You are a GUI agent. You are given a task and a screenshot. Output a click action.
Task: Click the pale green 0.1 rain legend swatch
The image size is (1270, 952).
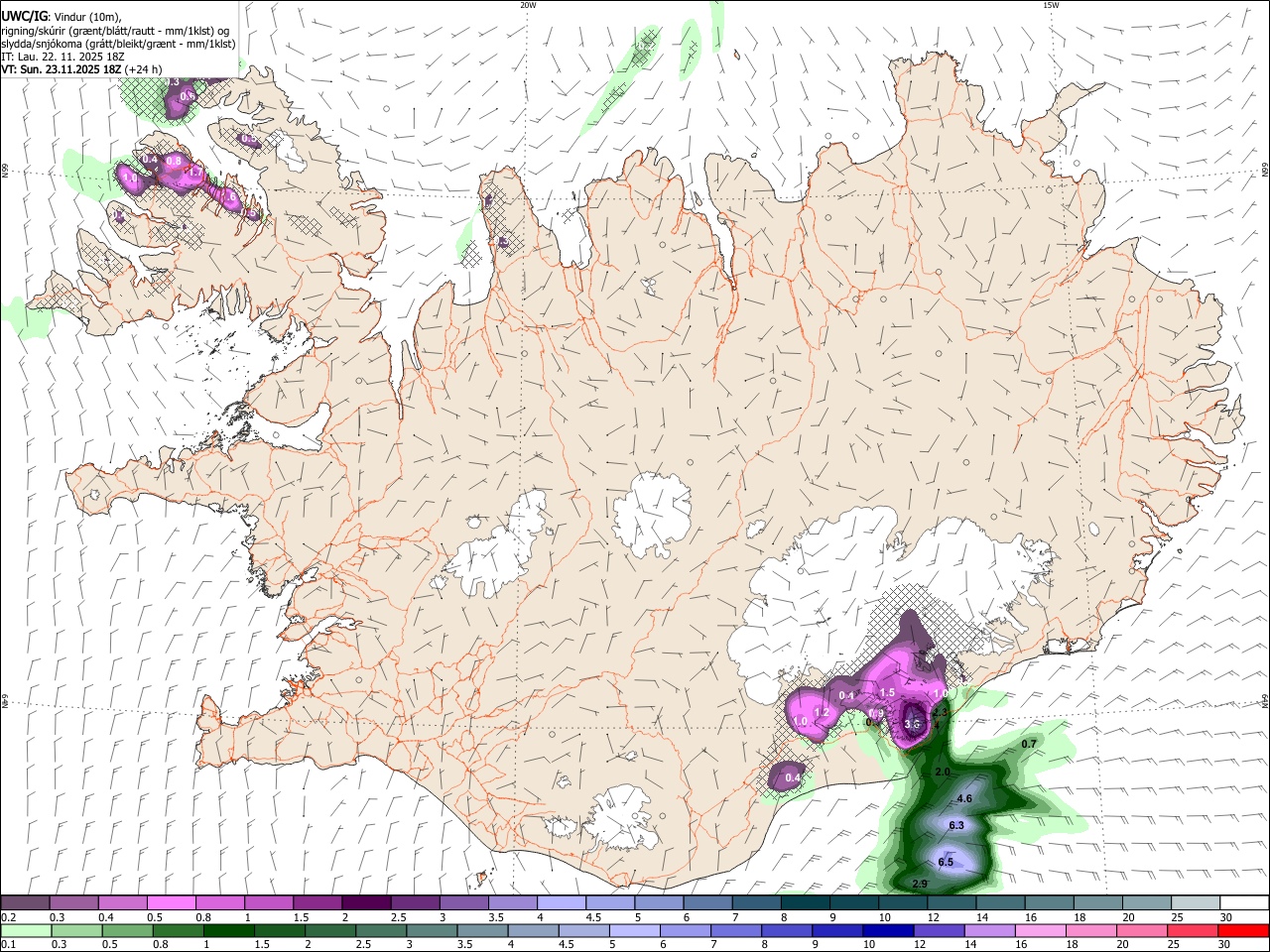point(25,931)
